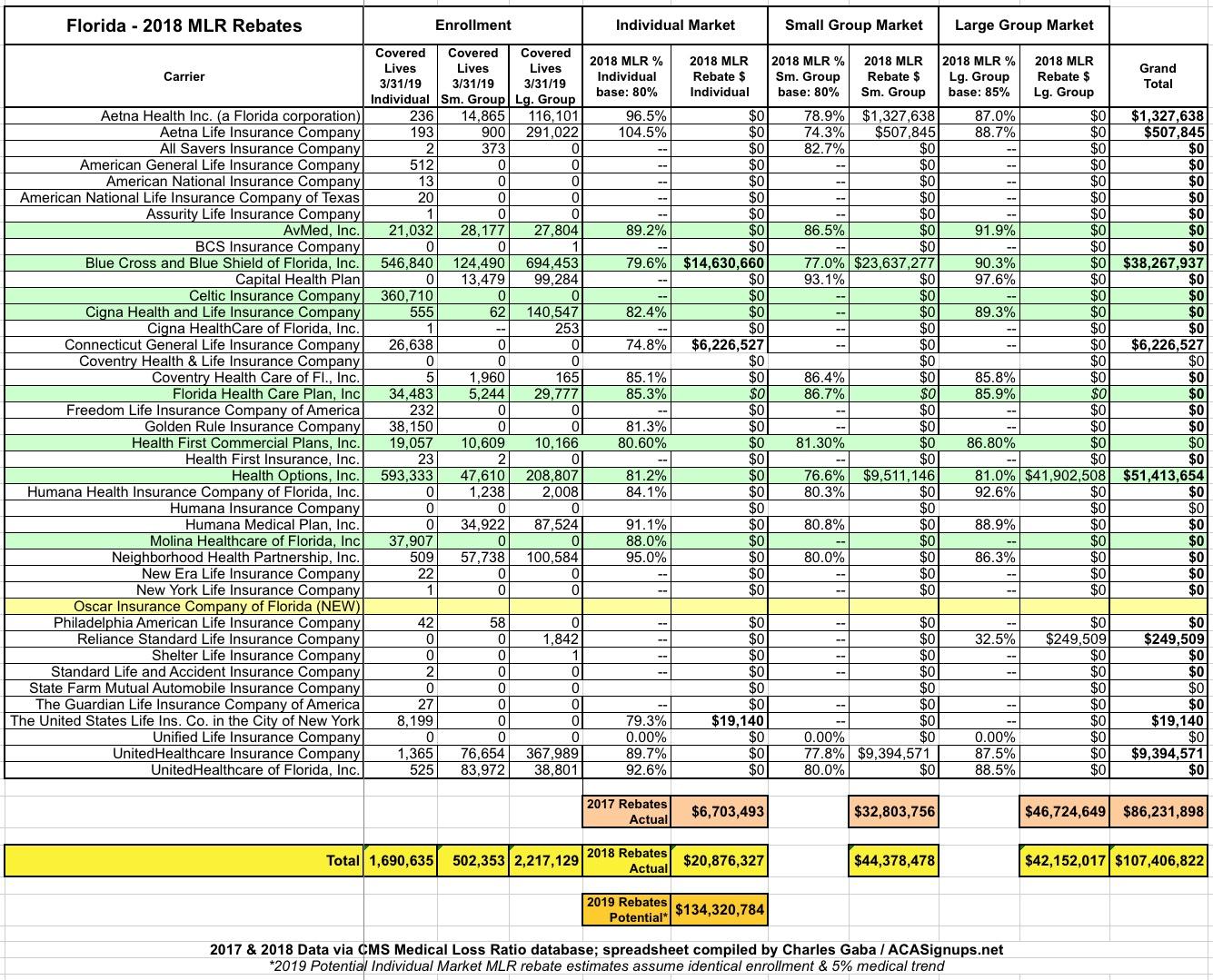Image resolution: width=1213 pixels, height=980 pixels.
Task: Select the "Enrollment" header cell
Action: coord(472,25)
